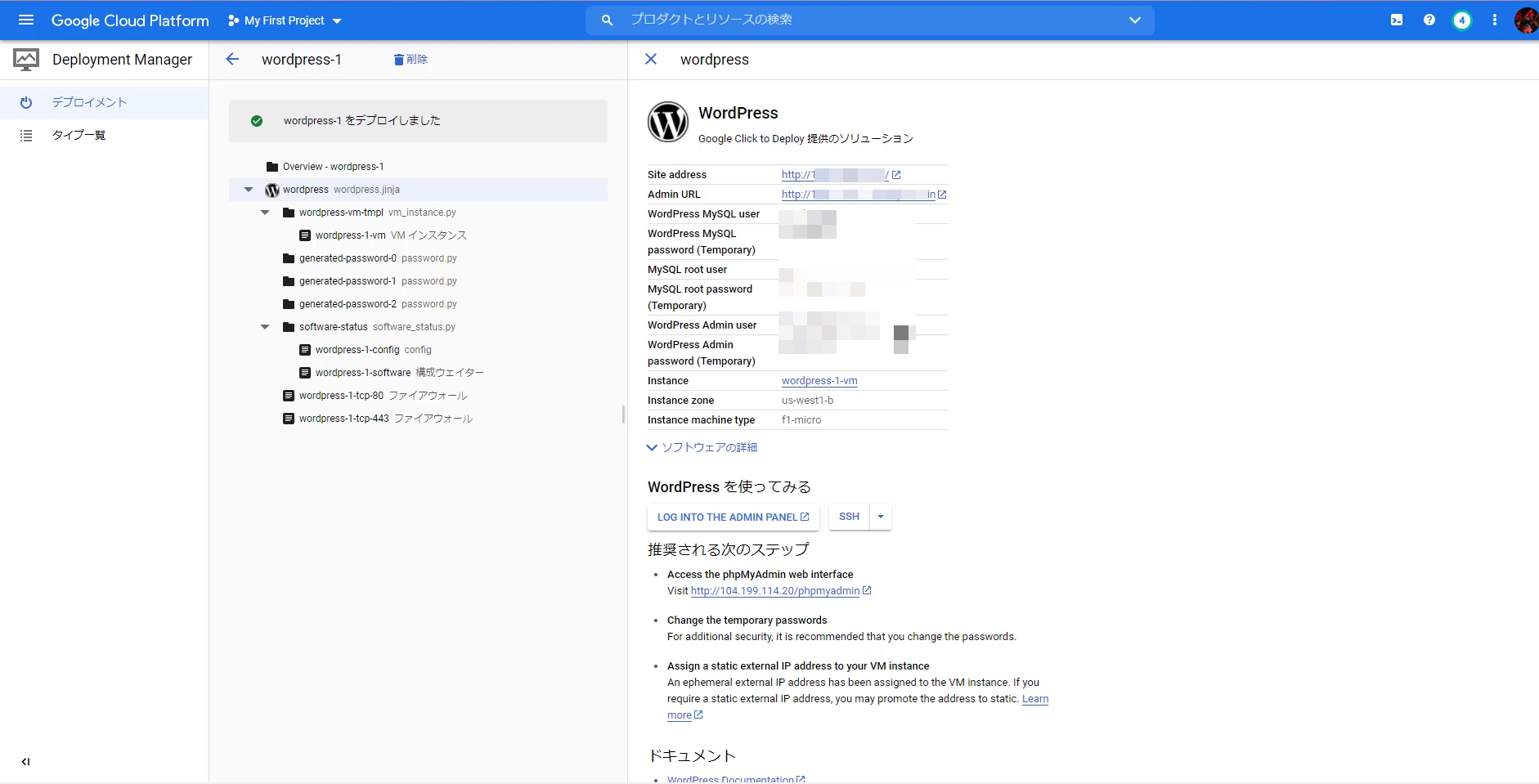1539x784 pixels.
Task: Open notifications badge showing 4
Action: pos(1462,20)
